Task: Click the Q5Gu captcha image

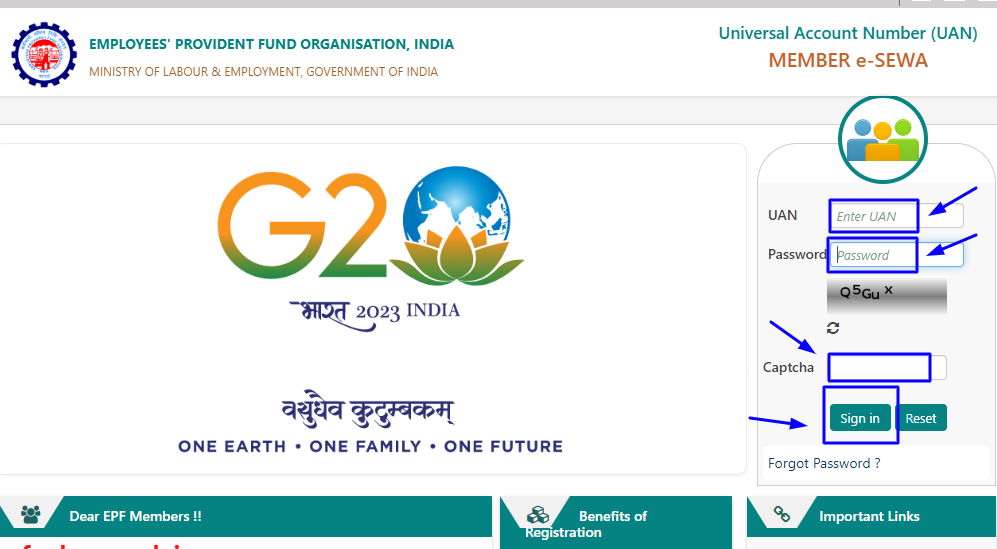Action: coord(887,295)
